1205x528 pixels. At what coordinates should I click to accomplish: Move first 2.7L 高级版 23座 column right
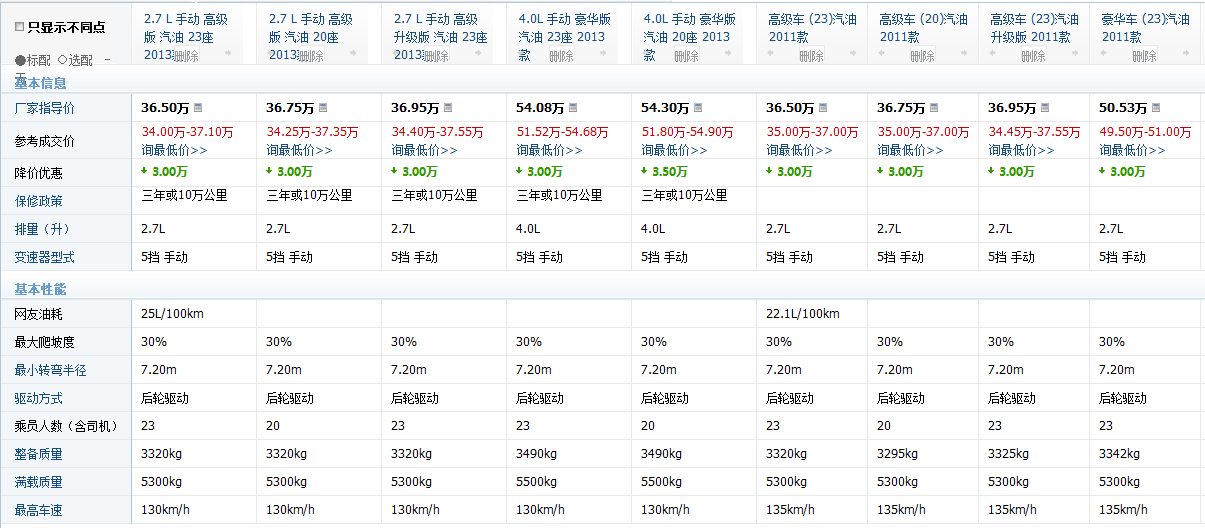point(228,53)
